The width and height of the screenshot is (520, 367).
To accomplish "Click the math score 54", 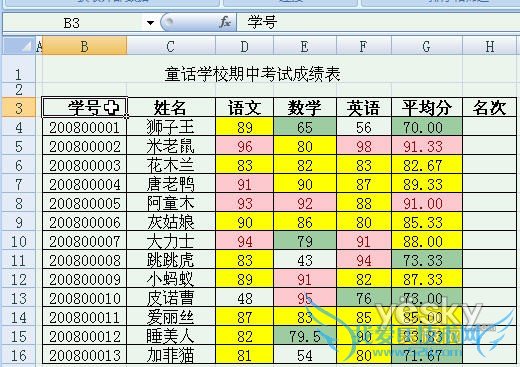I will click(x=305, y=355).
